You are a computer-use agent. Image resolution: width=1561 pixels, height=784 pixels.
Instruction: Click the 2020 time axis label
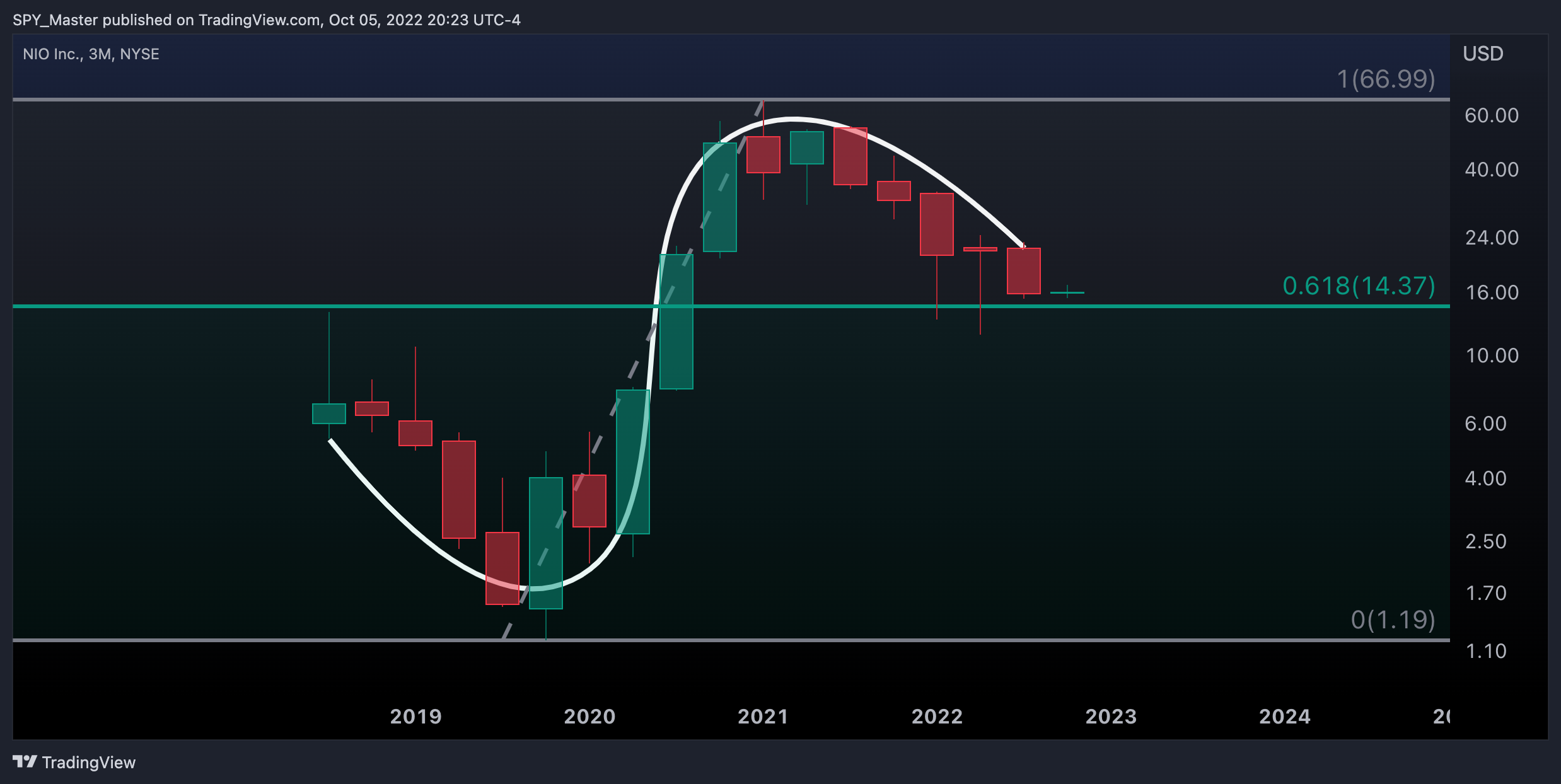pyautogui.click(x=589, y=717)
